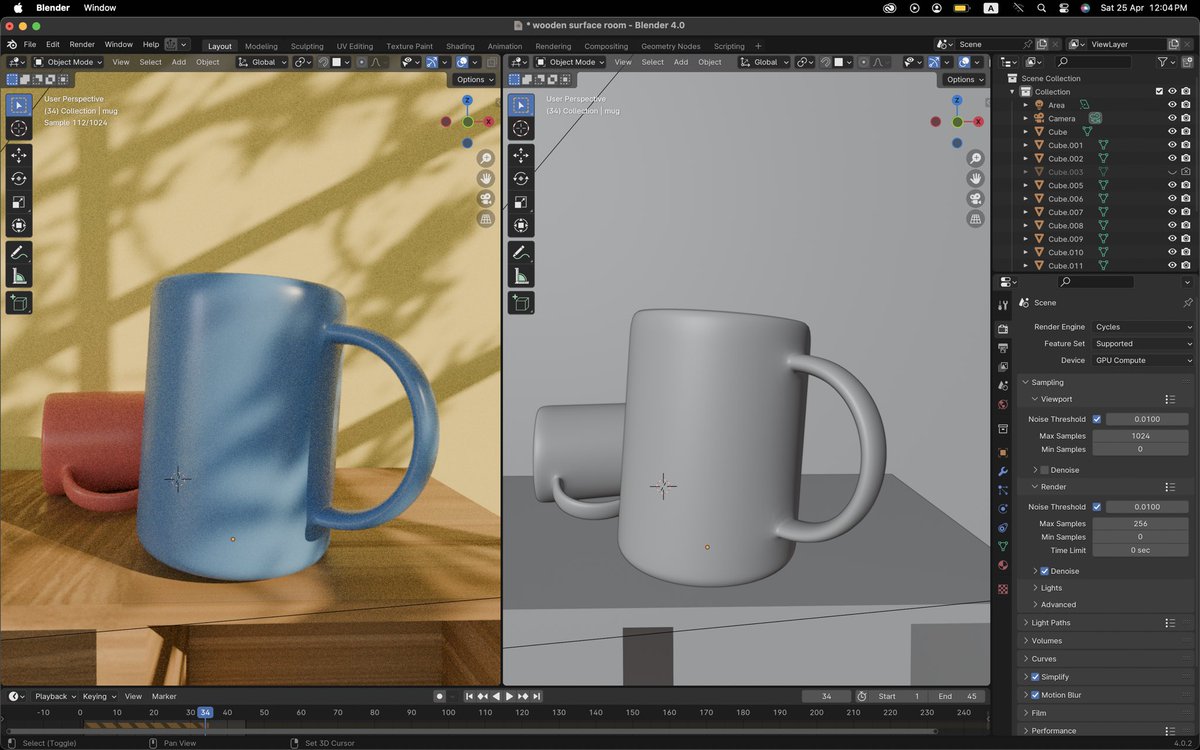This screenshot has height=750, width=1200.
Task: Open the Add menu in right viewport
Action: coord(681,62)
